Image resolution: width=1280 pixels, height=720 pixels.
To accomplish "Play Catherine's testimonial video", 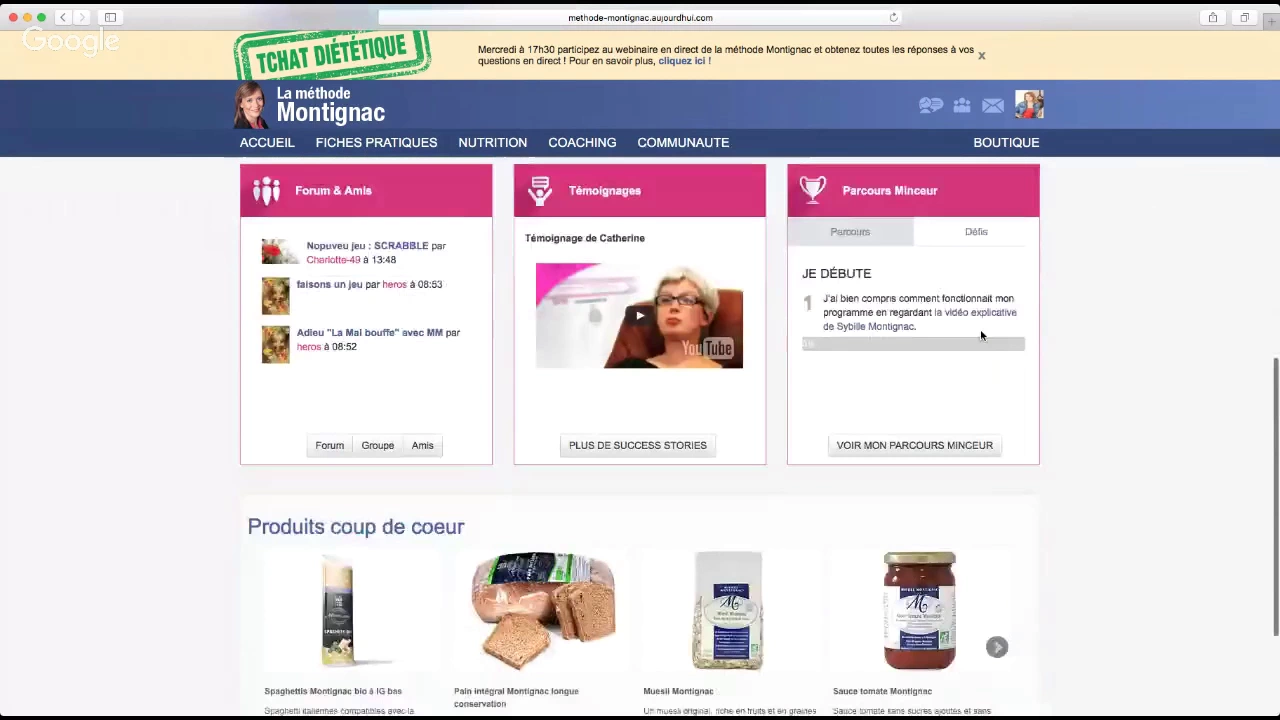I will pyautogui.click(x=639, y=316).
